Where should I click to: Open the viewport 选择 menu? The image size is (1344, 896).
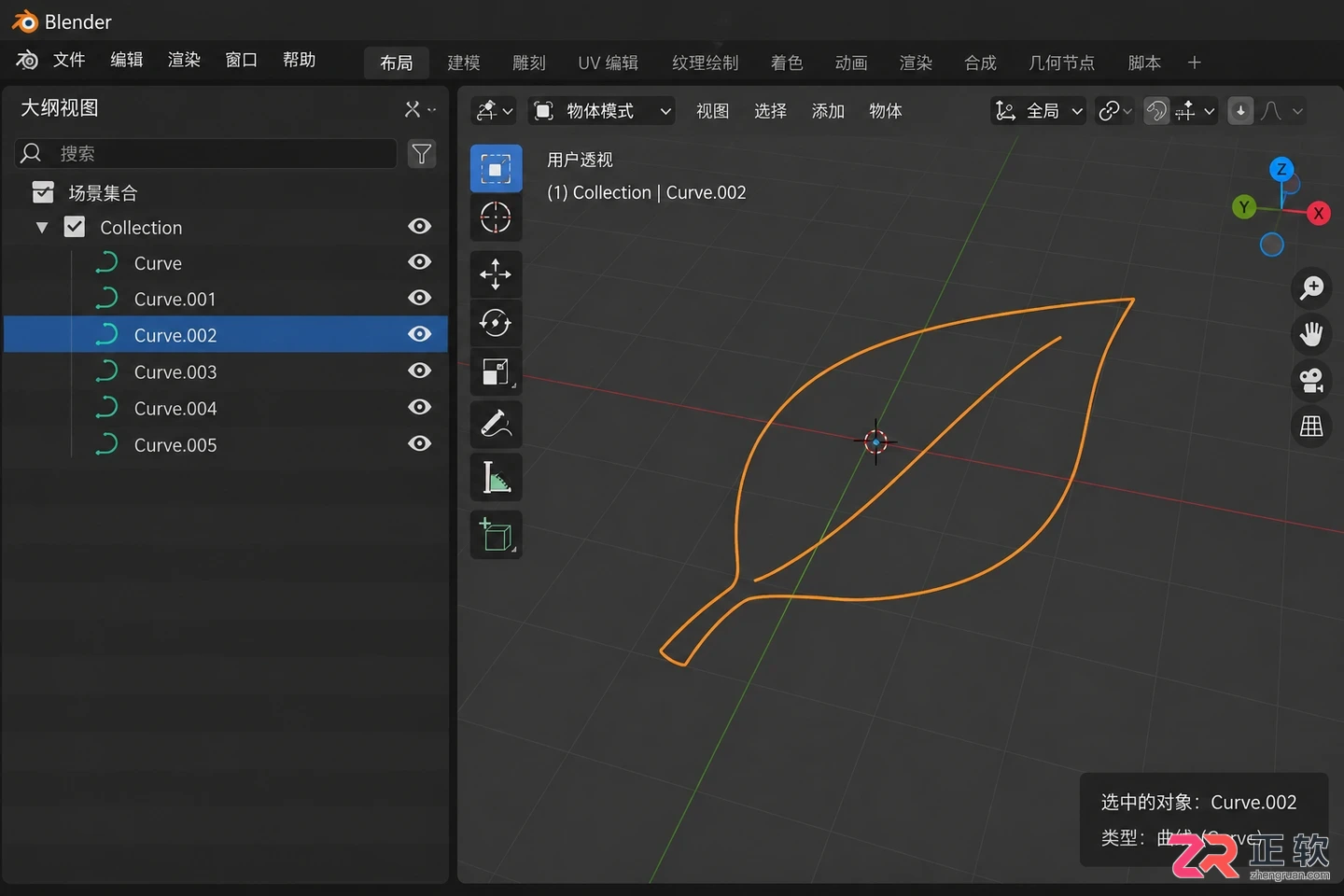click(x=770, y=111)
